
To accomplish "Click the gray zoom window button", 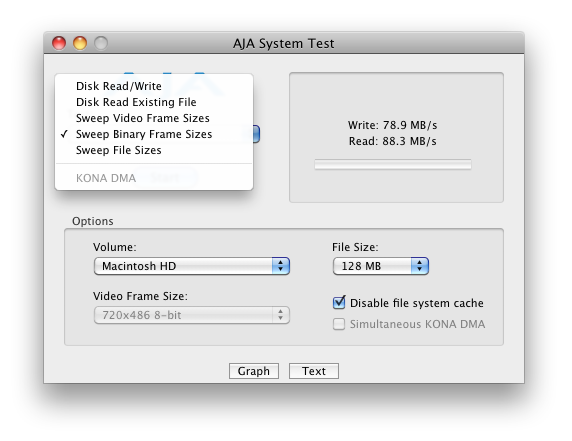I will (101, 43).
